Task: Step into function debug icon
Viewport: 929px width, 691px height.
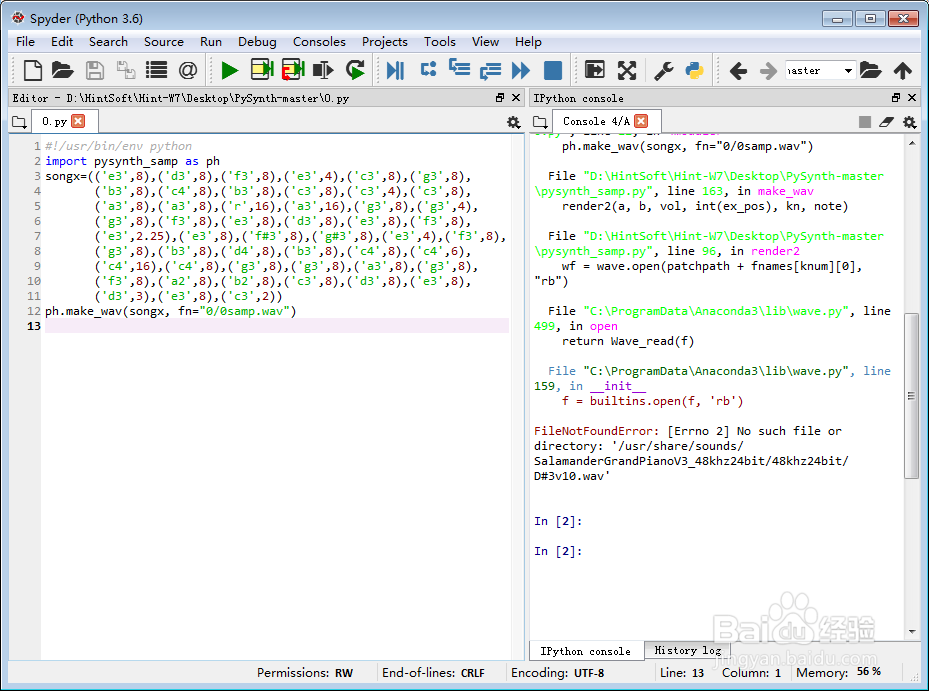Action: point(459,69)
